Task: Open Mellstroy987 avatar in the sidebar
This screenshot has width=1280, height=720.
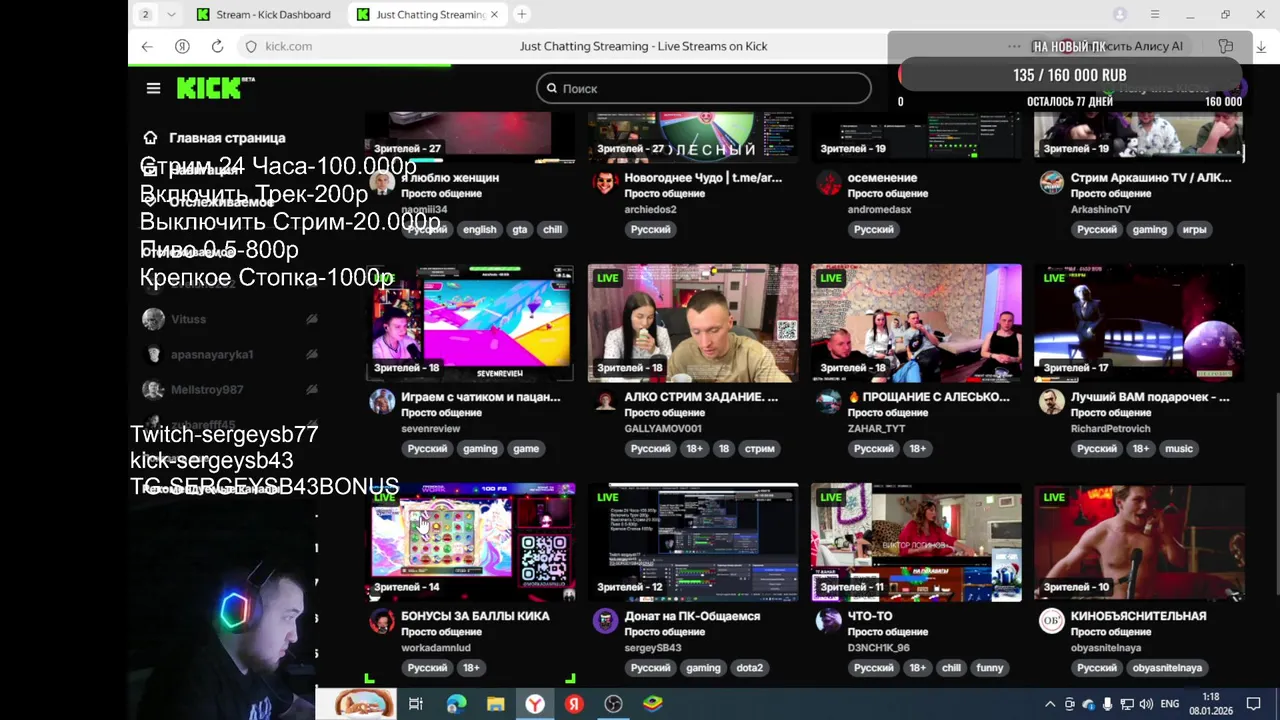Action: pos(153,389)
